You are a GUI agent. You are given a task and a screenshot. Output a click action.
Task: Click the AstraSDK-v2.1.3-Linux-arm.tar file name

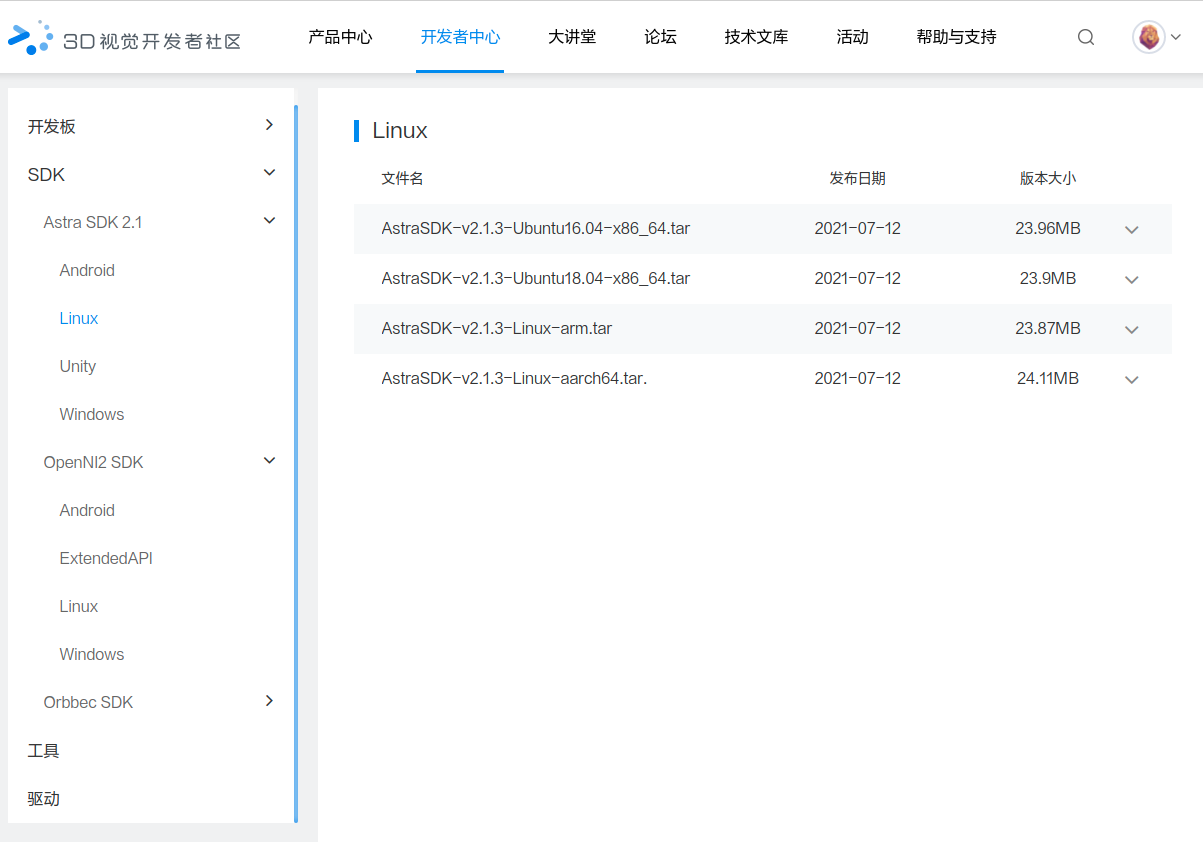tap(496, 328)
